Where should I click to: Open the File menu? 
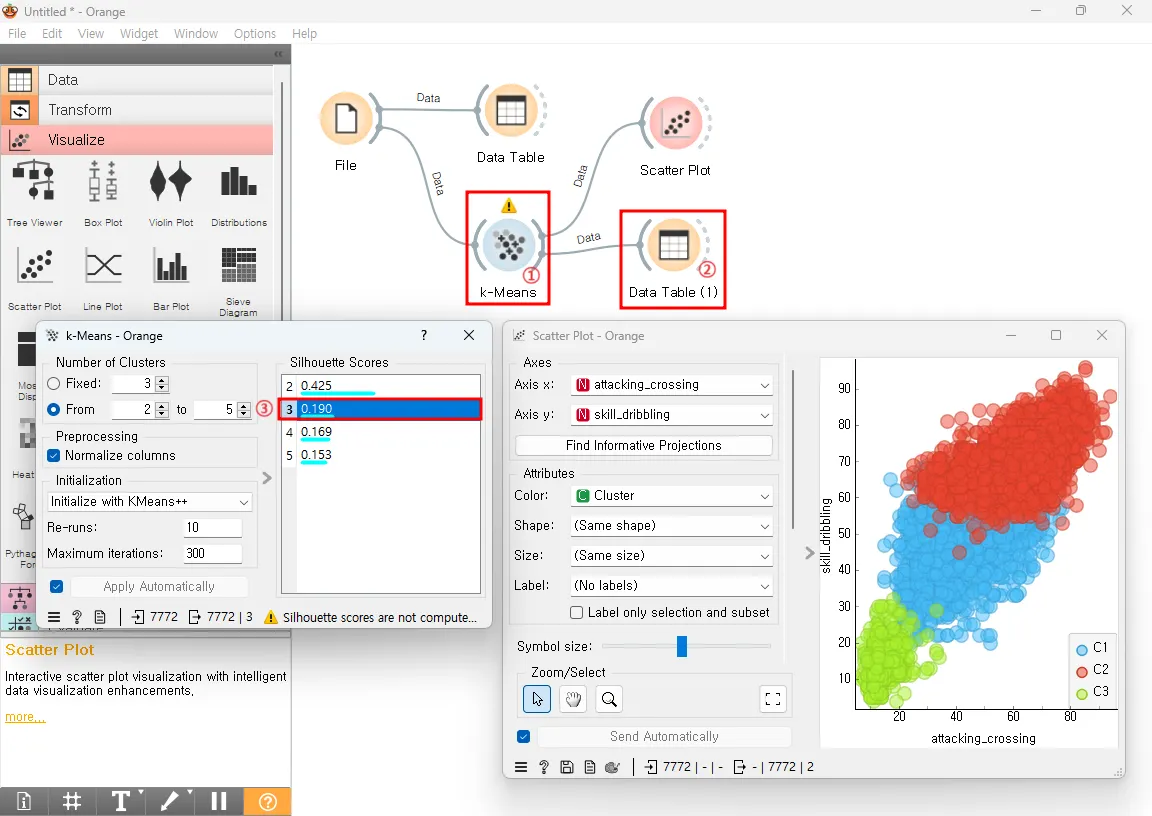point(17,34)
